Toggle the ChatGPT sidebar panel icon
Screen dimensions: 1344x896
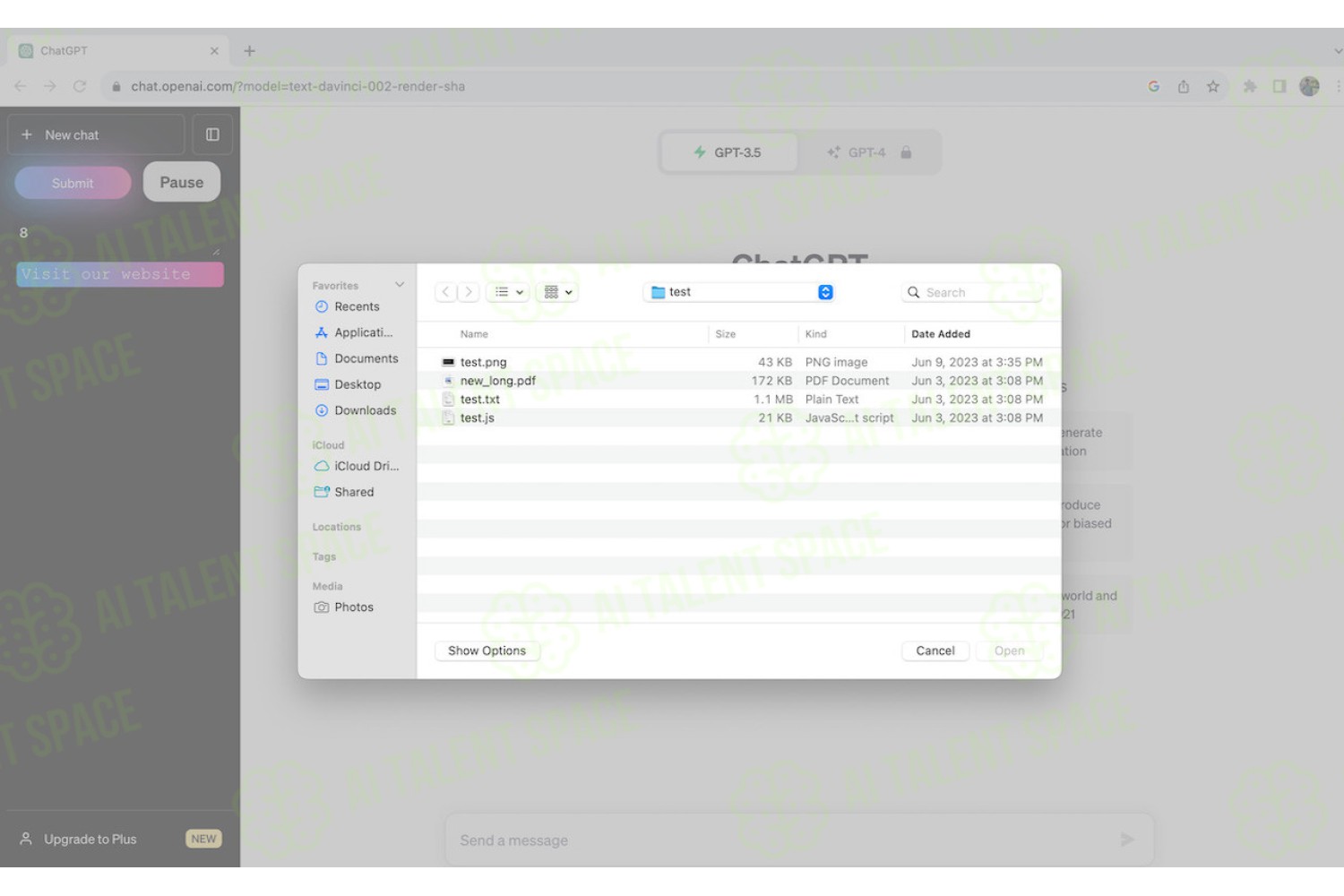tap(212, 134)
